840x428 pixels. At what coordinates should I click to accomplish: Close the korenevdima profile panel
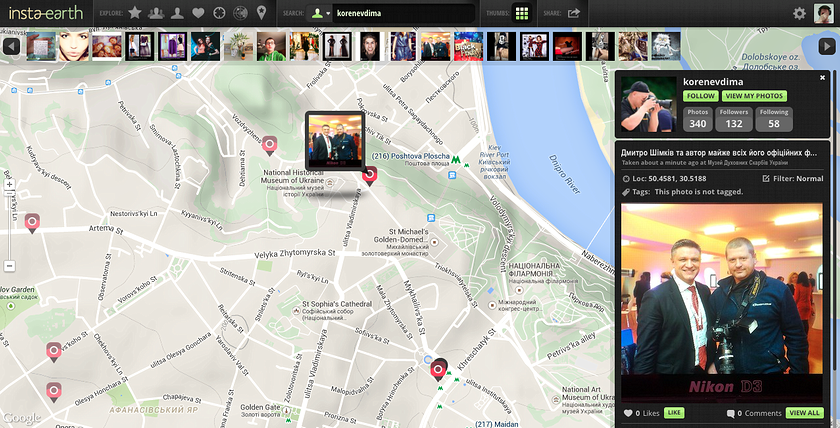pyautogui.click(x=822, y=78)
